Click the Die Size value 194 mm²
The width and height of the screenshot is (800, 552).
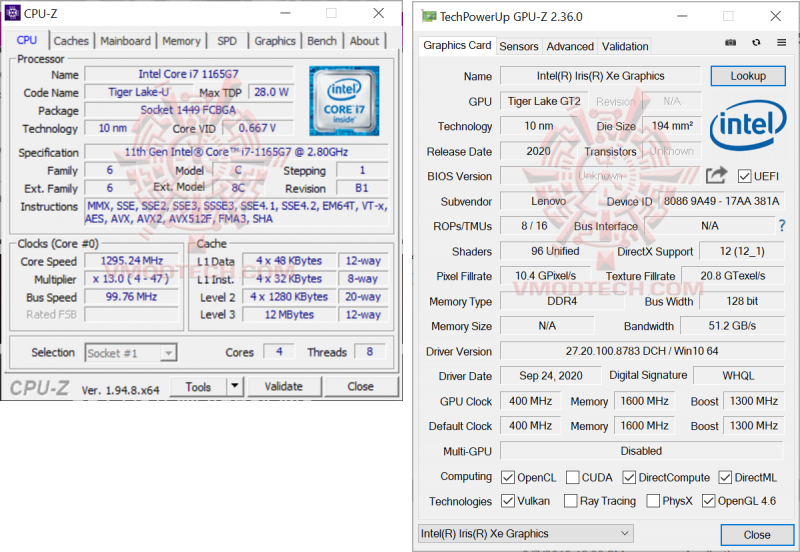[672, 126]
